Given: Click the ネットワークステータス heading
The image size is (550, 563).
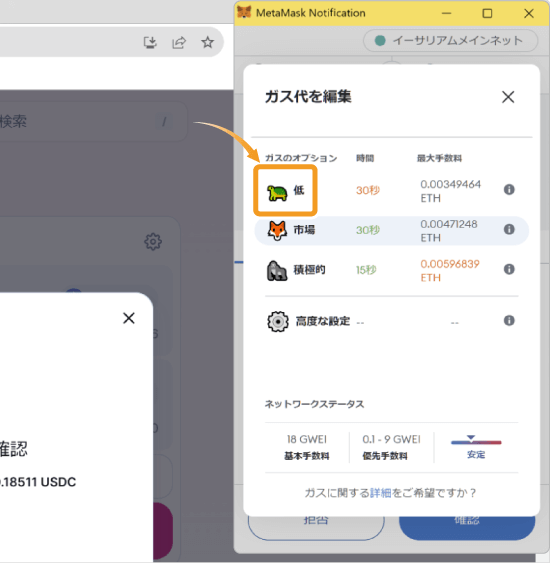Looking at the screenshot, I should click(x=314, y=404).
